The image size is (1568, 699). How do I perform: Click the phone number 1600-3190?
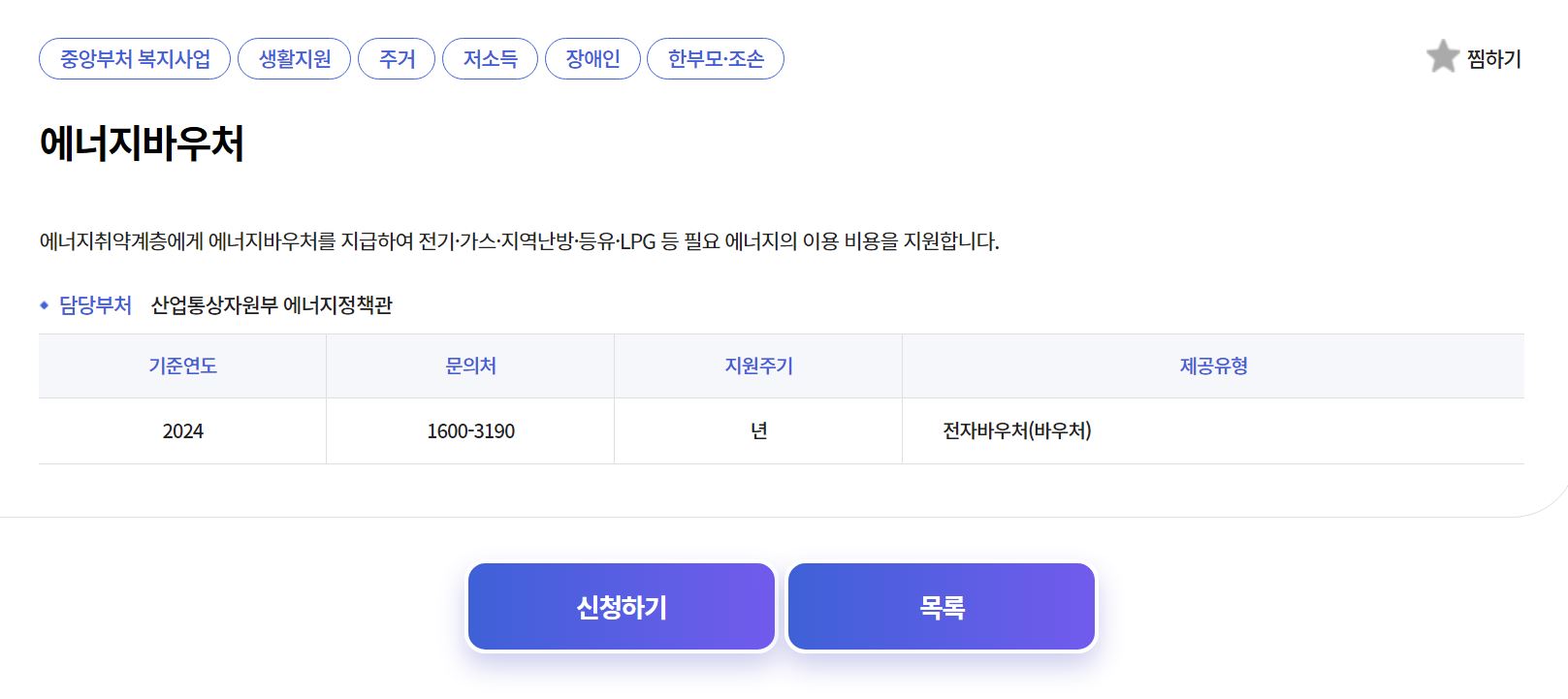pyautogui.click(x=469, y=430)
